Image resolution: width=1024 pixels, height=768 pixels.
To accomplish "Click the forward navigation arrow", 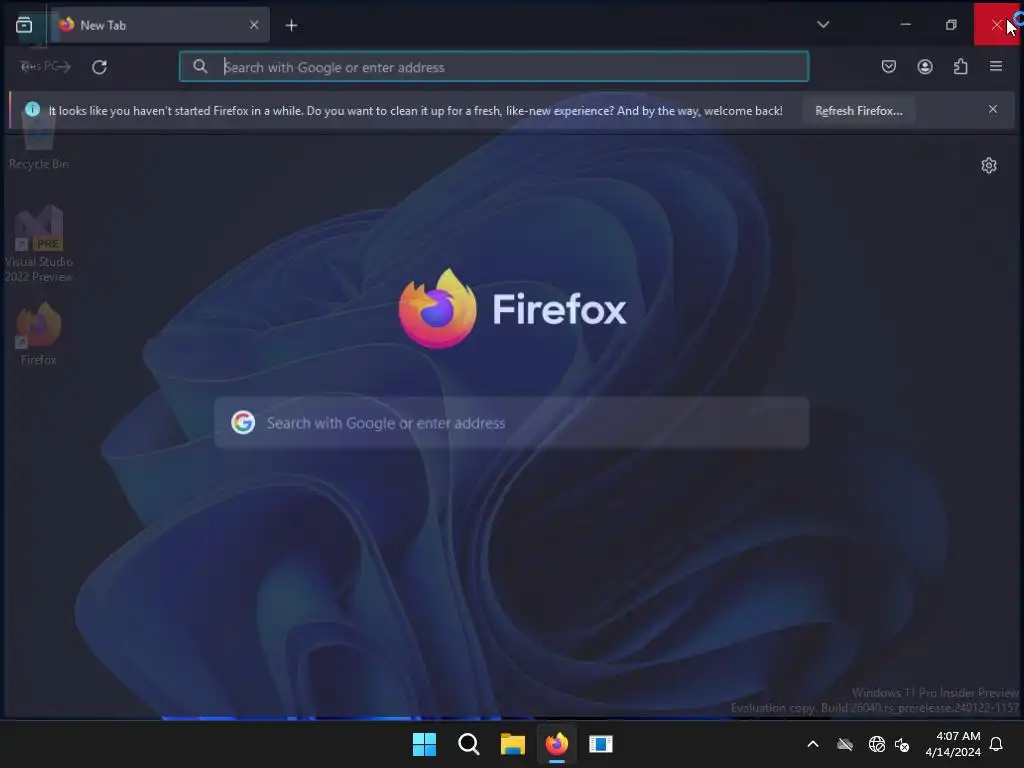I will pos(62,67).
